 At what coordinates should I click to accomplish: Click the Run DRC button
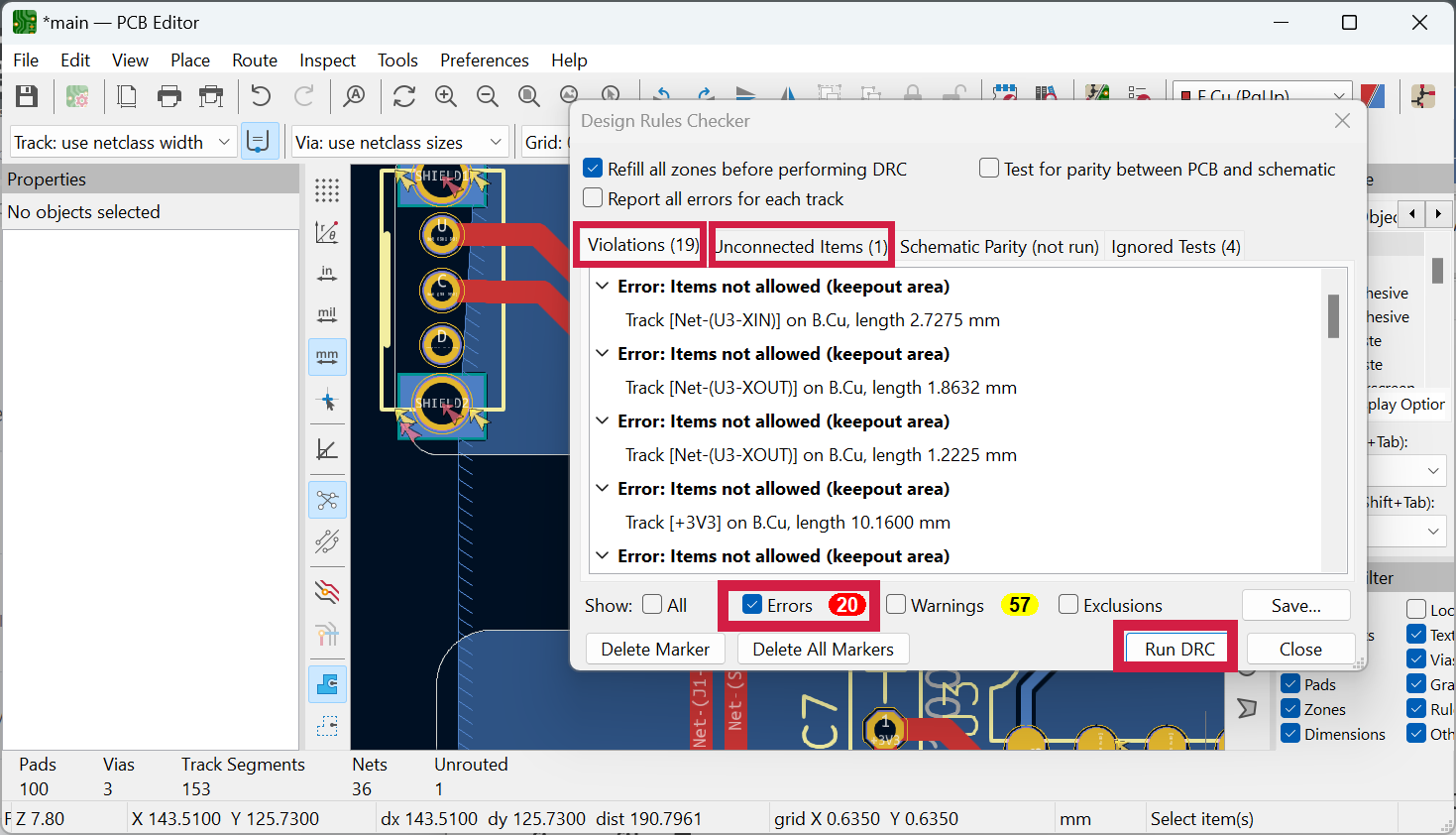point(1179,649)
